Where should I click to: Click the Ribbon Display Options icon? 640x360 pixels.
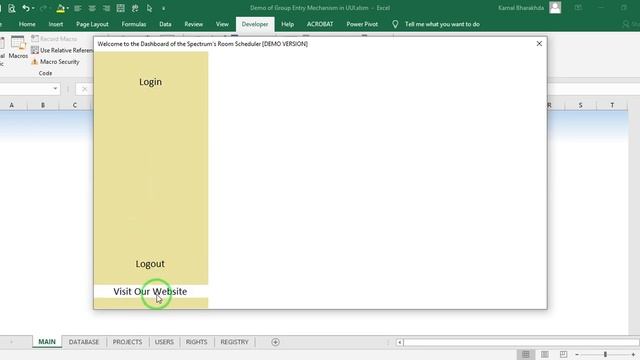point(578,8)
